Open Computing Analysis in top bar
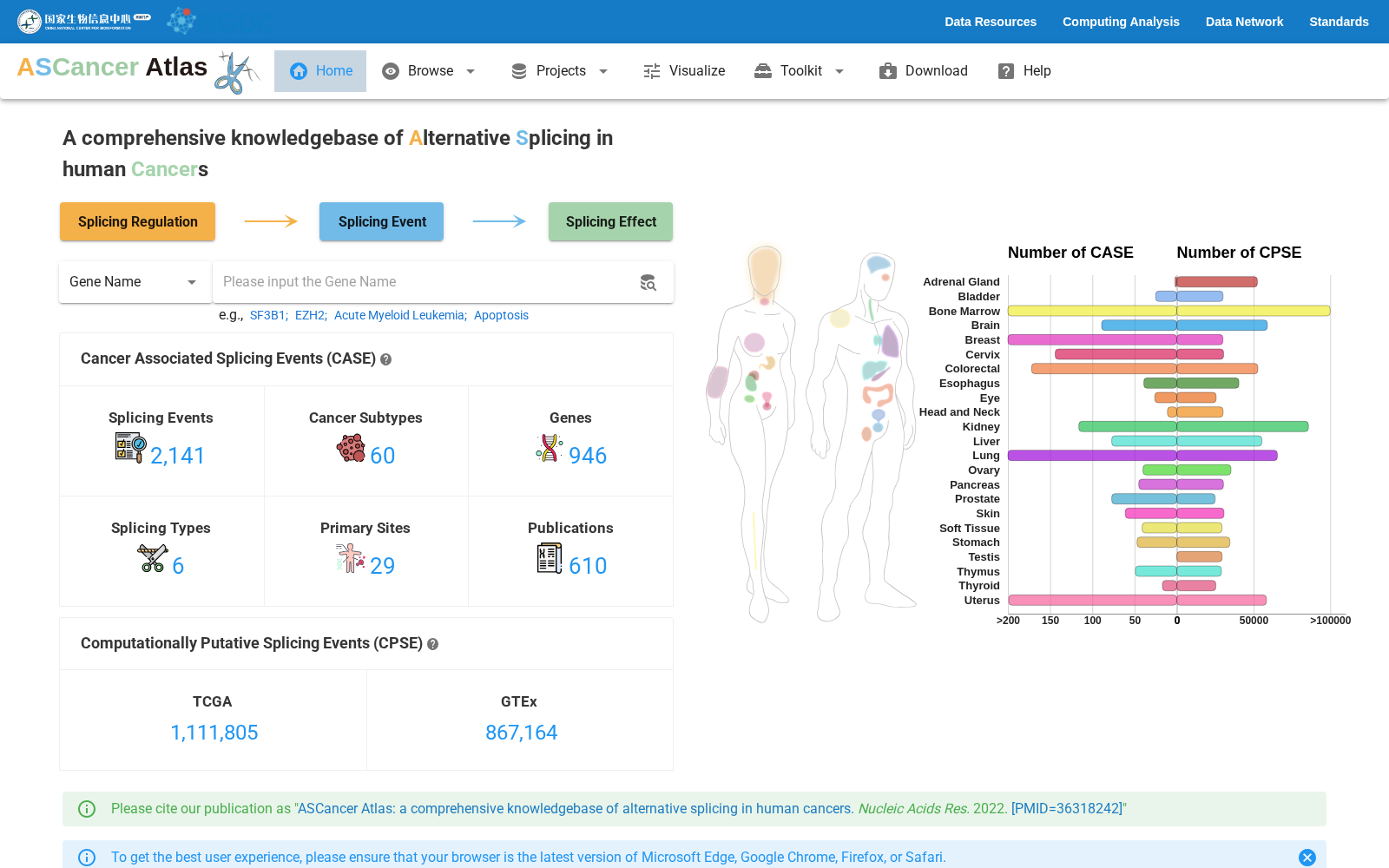 pos(1121,22)
